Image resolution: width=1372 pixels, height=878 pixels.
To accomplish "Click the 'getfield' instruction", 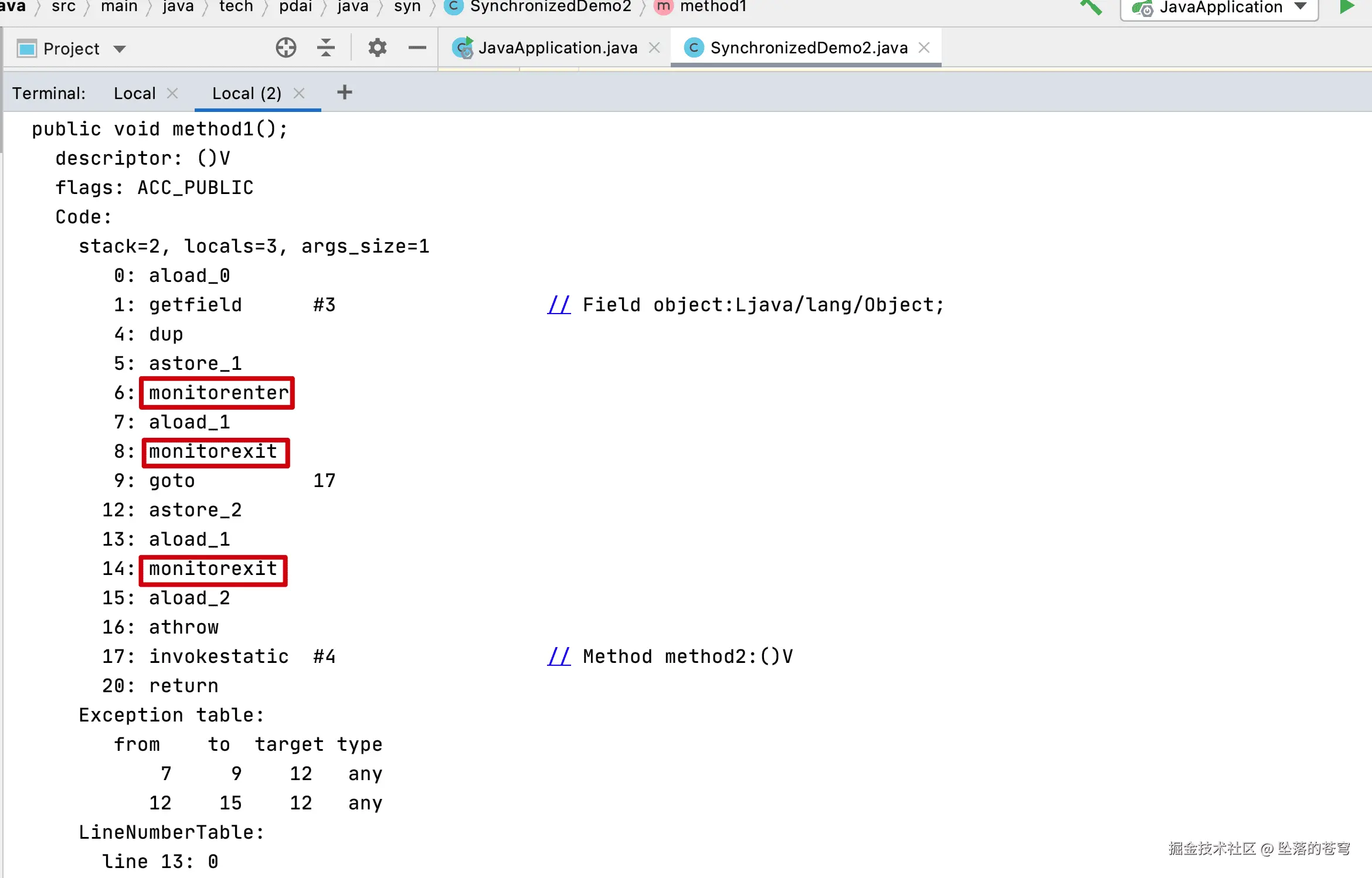I will (195, 305).
